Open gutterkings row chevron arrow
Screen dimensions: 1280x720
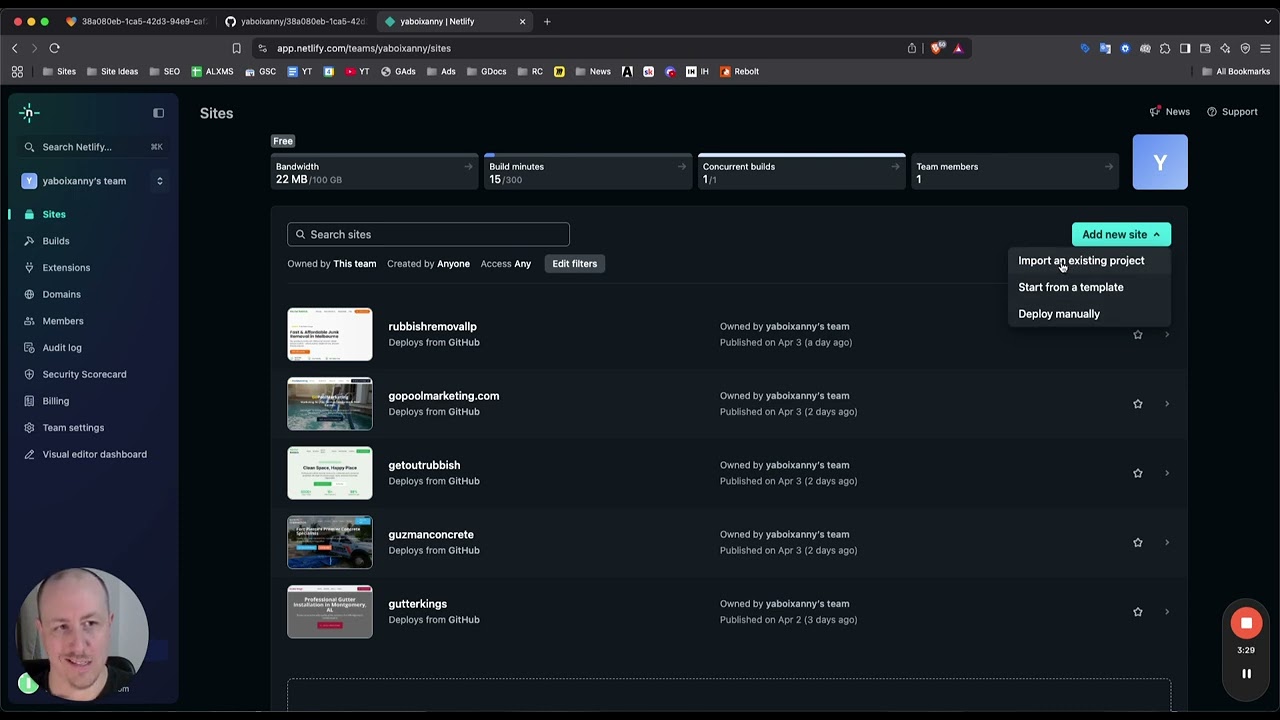click(1166, 612)
